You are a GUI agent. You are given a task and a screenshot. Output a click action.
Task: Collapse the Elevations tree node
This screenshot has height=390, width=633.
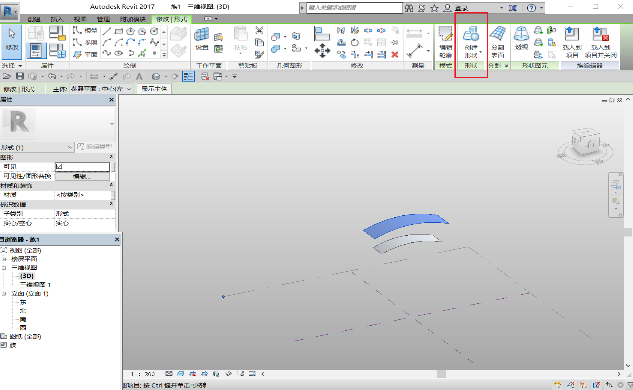[4, 294]
